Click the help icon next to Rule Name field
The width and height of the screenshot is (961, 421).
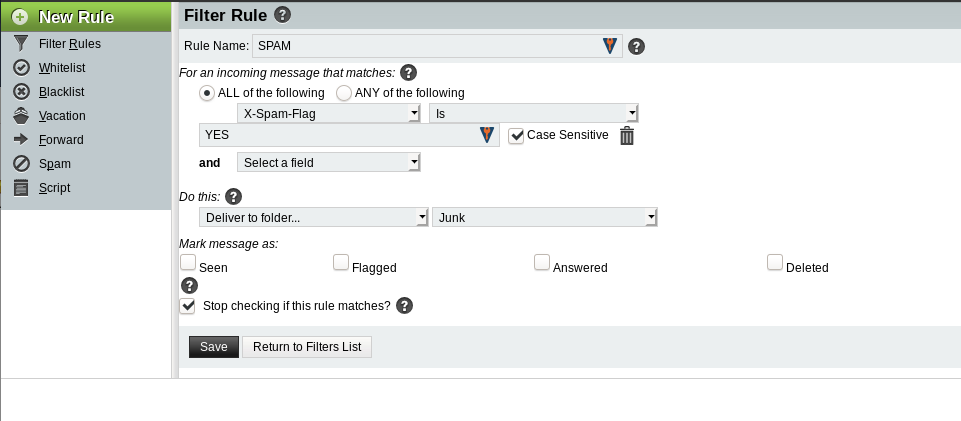(x=636, y=46)
